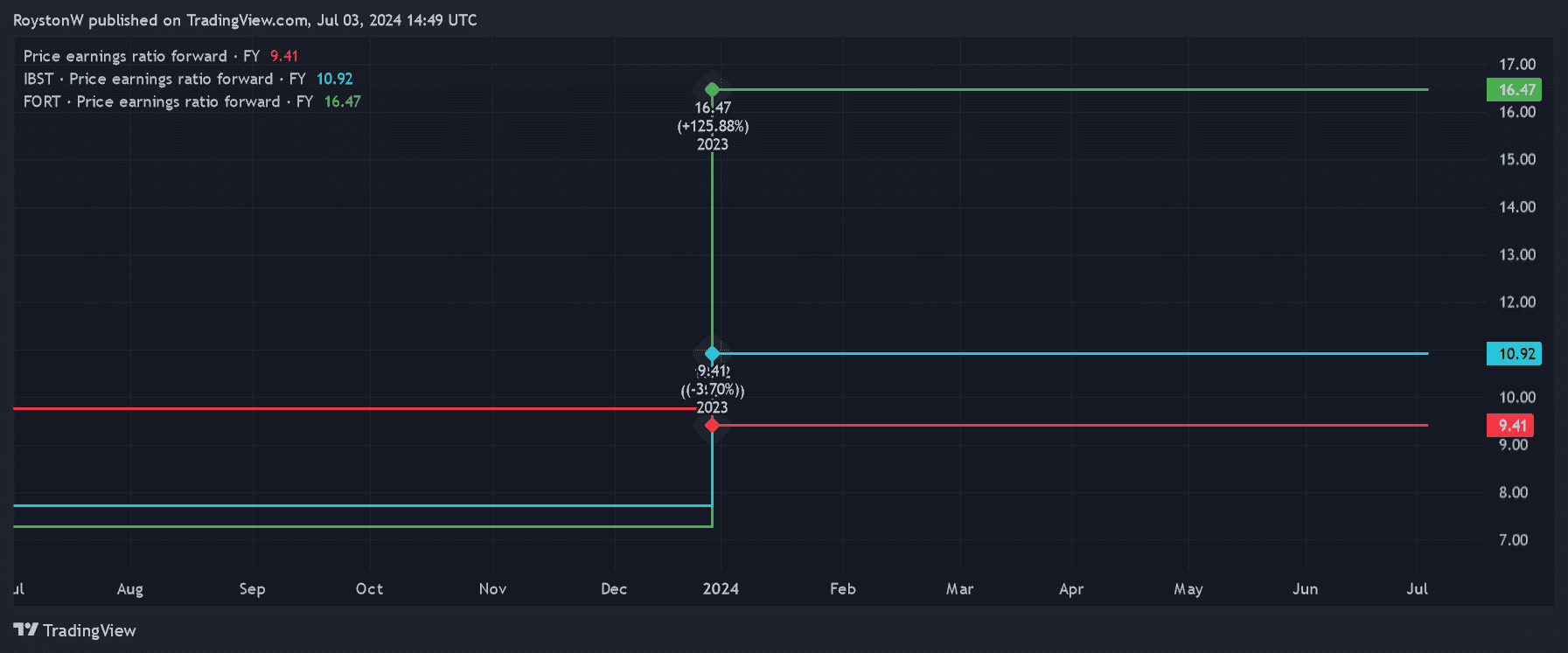This screenshot has width=1568, height=653.
Task: Click the blue diamond marker at 10.92
Action: coord(712,353)
